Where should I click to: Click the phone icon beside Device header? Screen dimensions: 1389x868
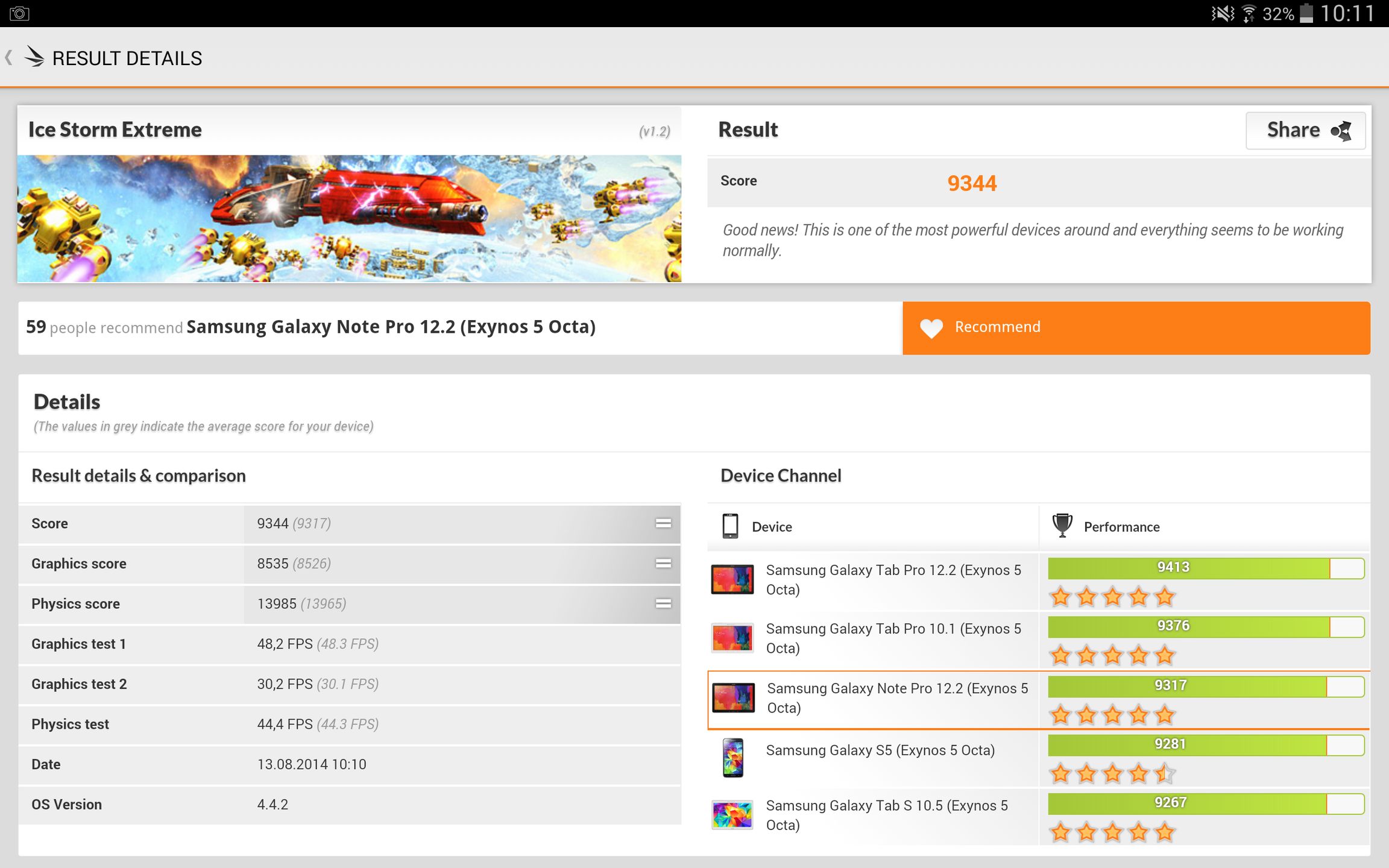pyautogui.click(x=730, y=526)
